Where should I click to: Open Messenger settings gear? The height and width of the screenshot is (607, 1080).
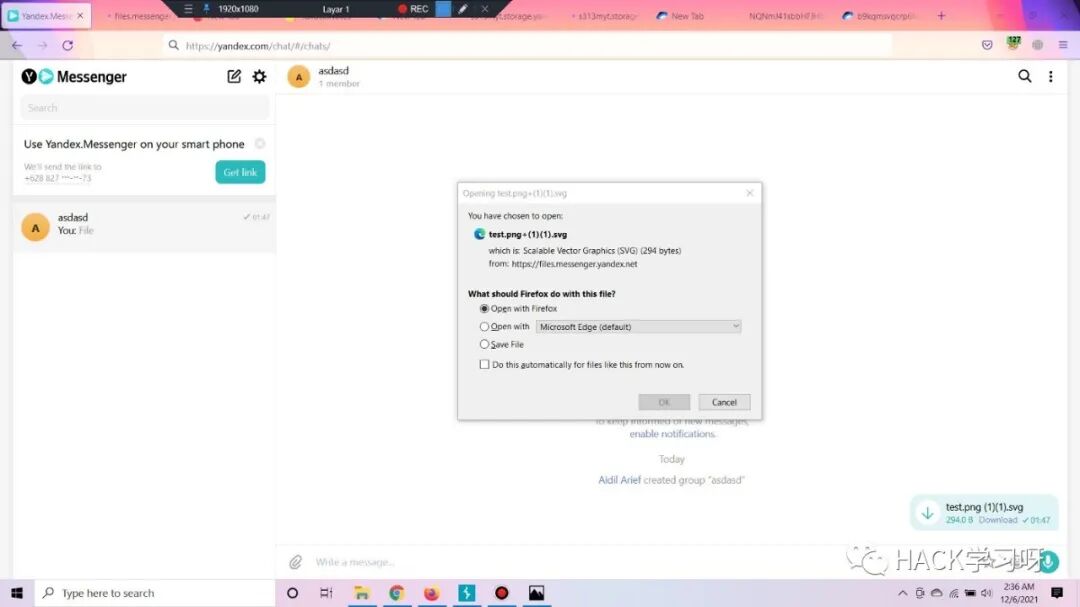tap(259, 76)
